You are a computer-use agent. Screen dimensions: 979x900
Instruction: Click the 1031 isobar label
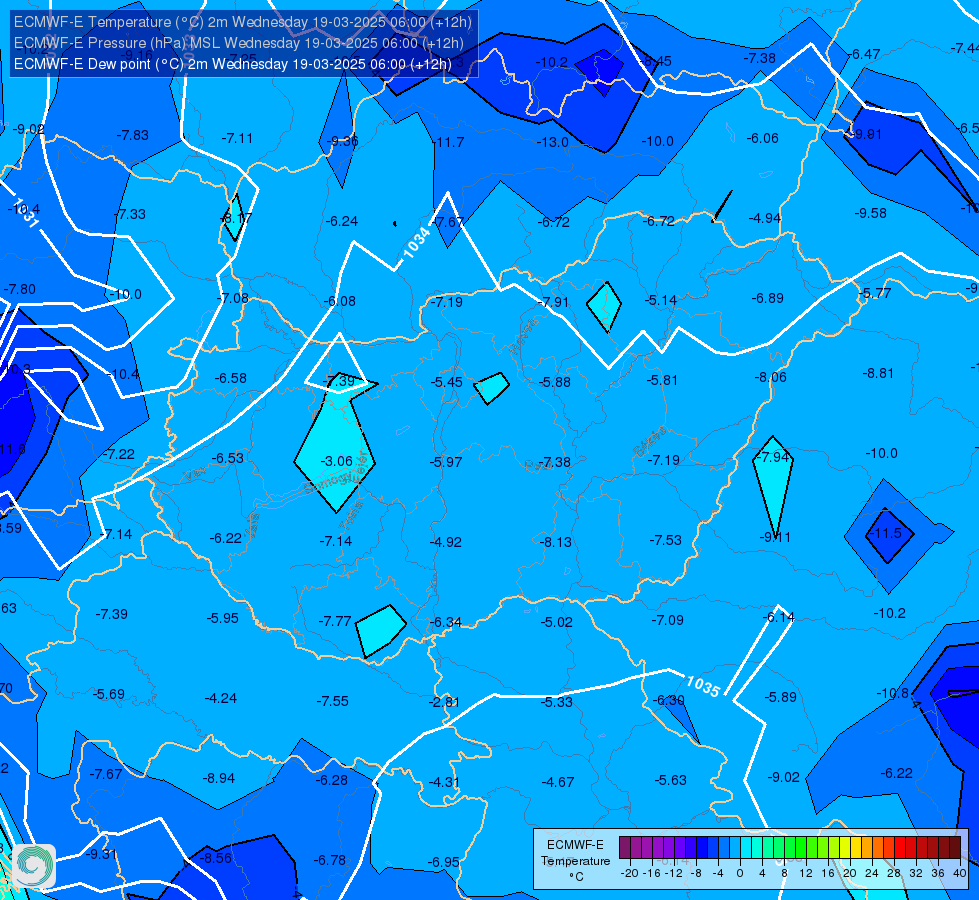(x=26, y=212)
